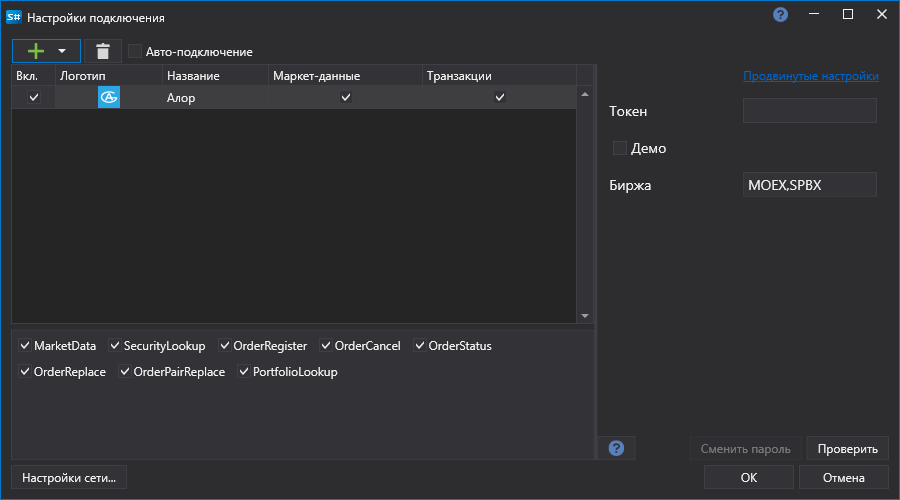The width and height of the screenshot is (900, 500).
Task: Click the trash can delete connection icon
Action: click(103, 51)
